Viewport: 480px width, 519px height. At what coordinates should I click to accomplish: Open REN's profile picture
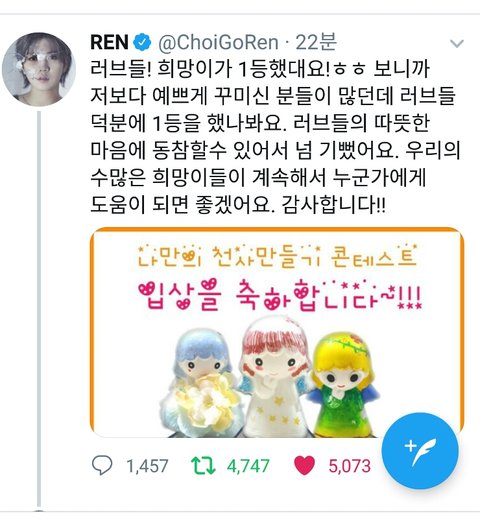tap(39, 69)
